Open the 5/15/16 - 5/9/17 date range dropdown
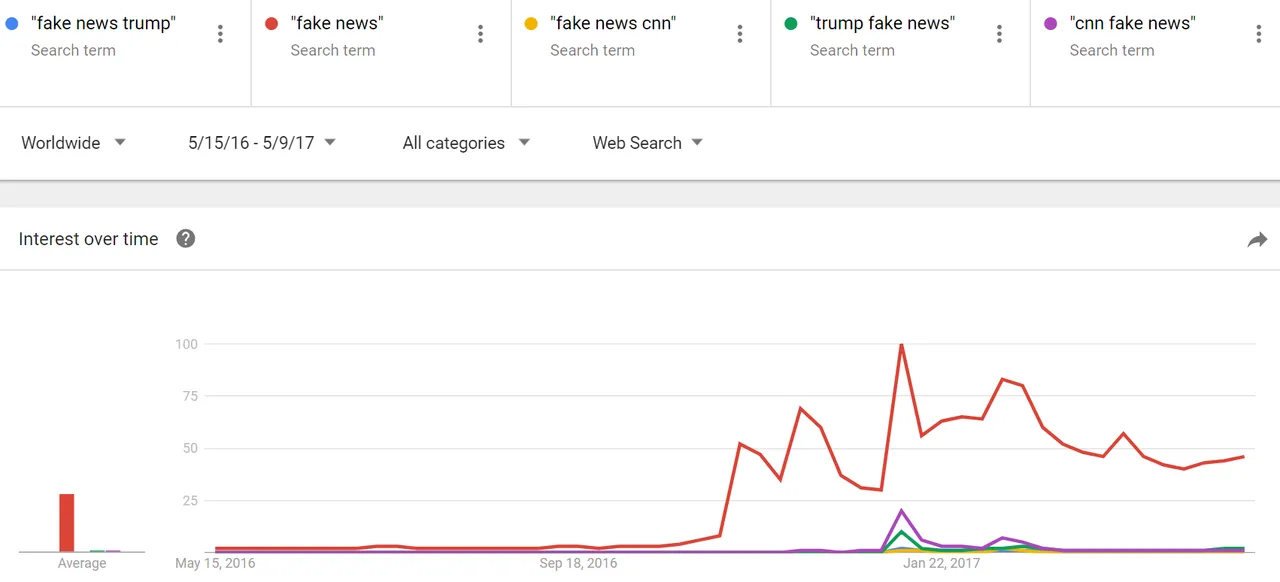 tap(262, 143)
